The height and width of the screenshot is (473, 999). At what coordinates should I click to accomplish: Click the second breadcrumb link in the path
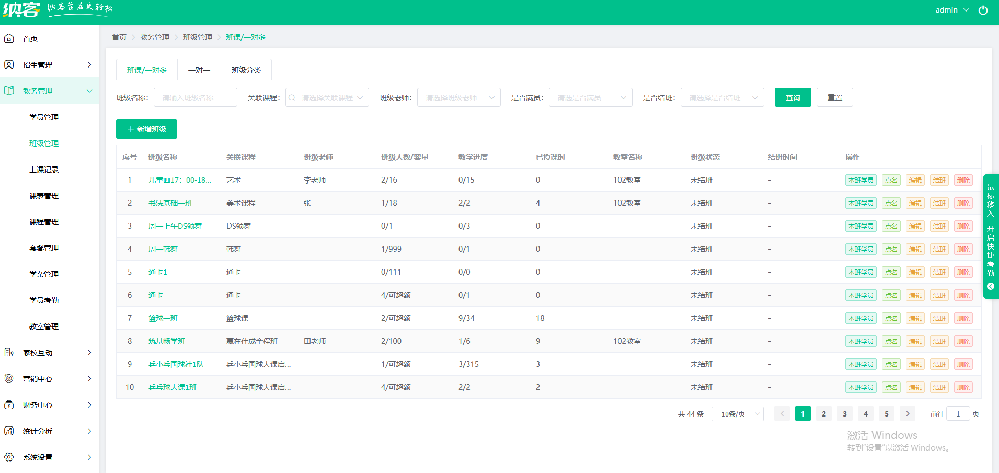tap(155, 37)
